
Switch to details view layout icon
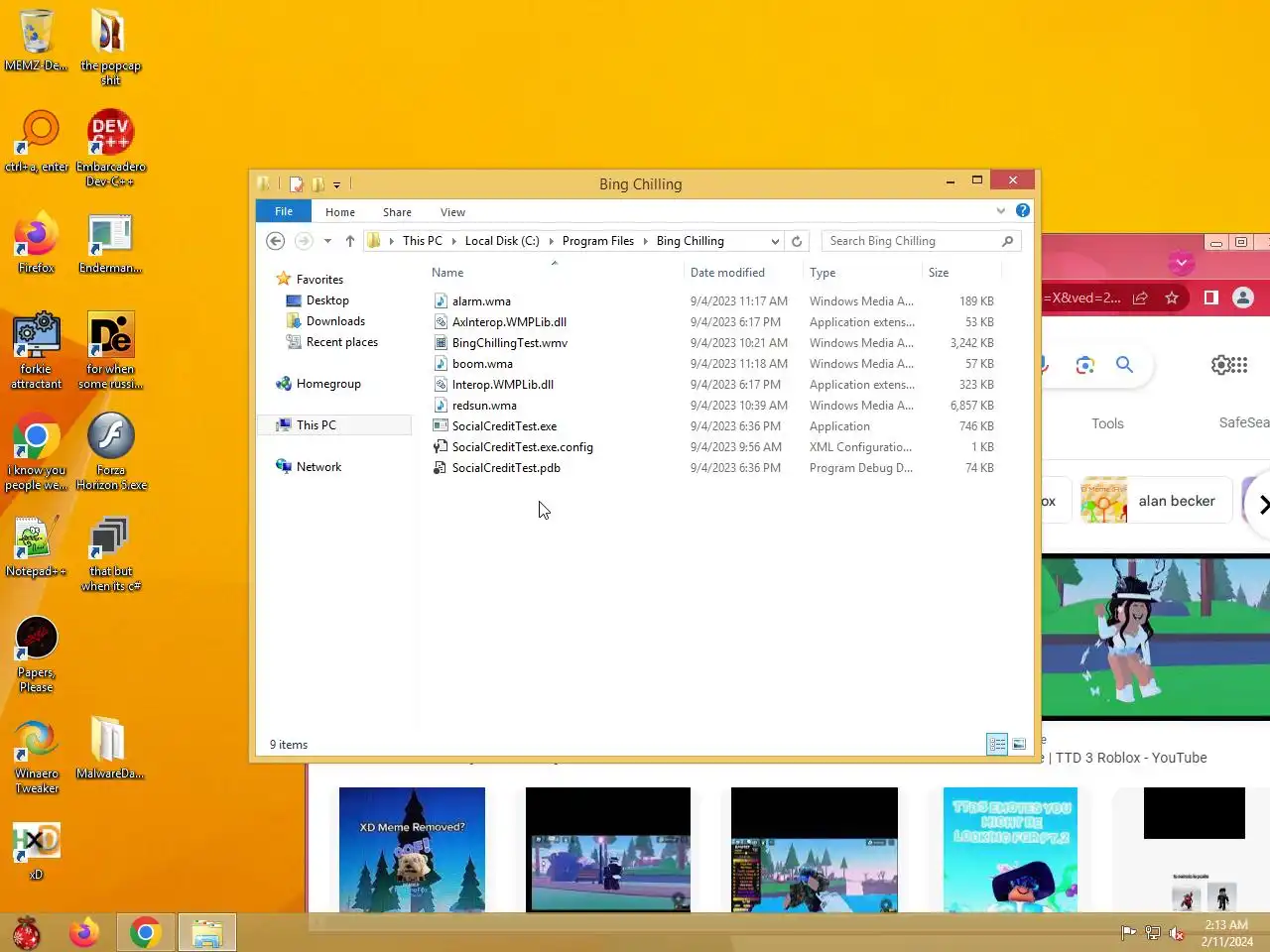pyautogui.click(x=997, y=744)
